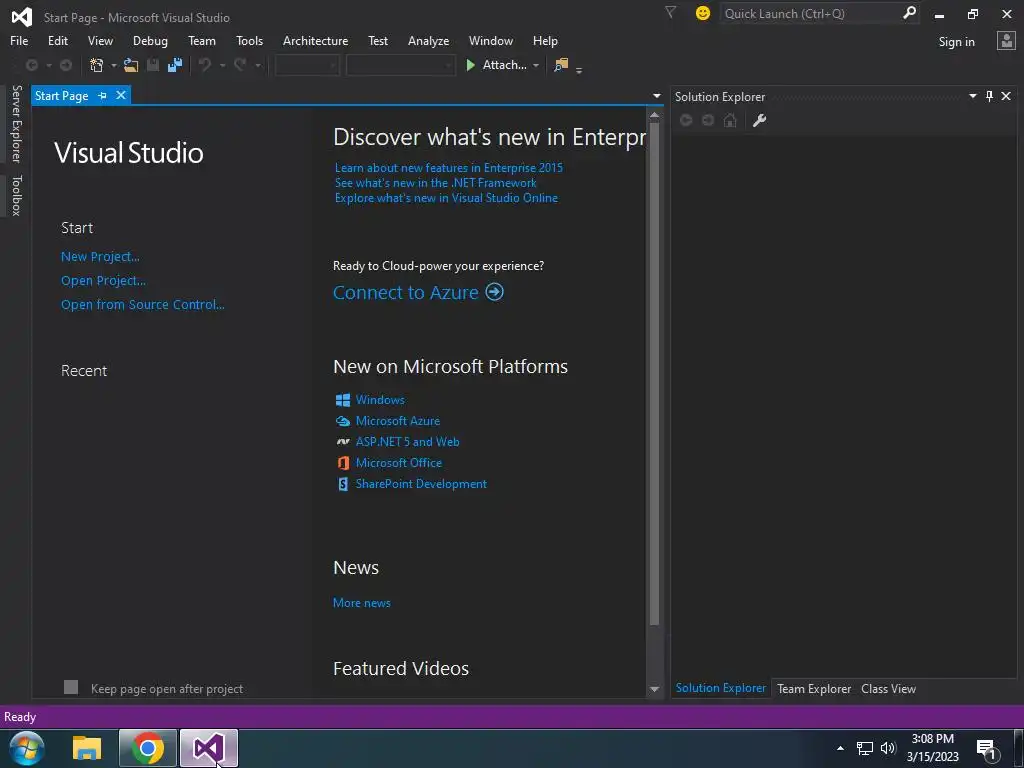Close the Start Page tab
1024x768 pixels.
click(x=121, y=95)
